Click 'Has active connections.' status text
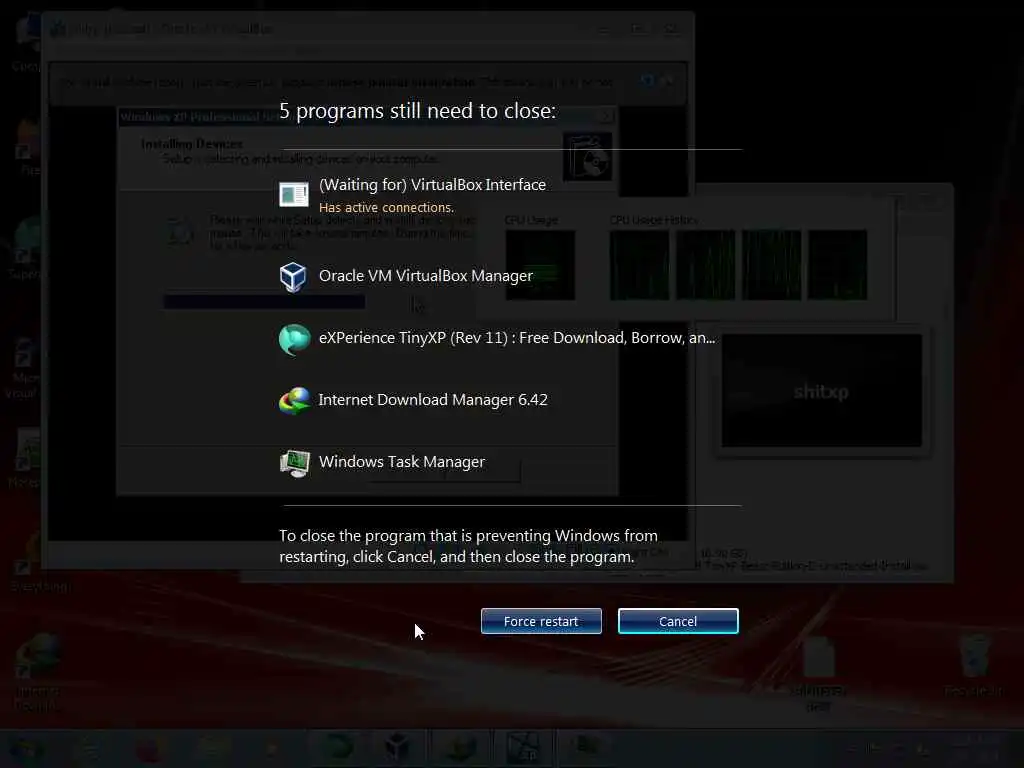Screen dimensions: 1024x768 click(386, 208)
